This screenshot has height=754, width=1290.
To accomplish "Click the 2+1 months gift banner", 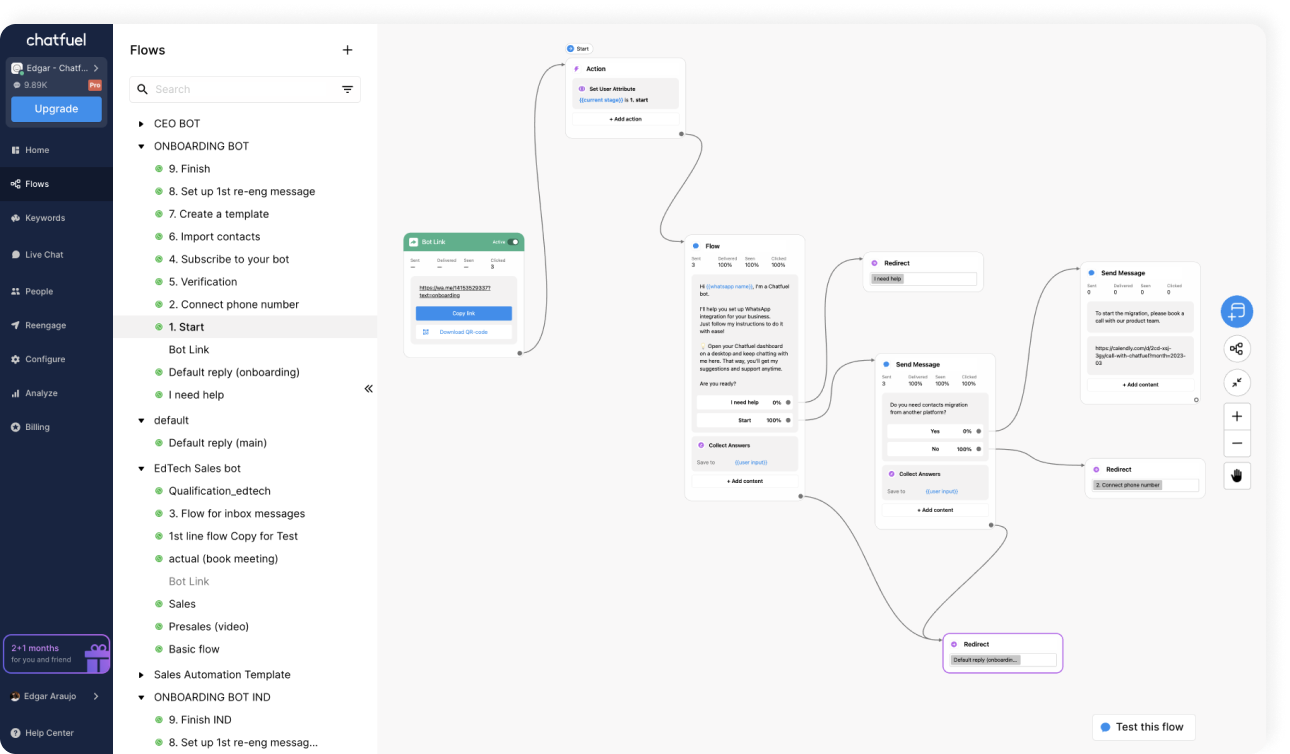I will tap(56, 654).
